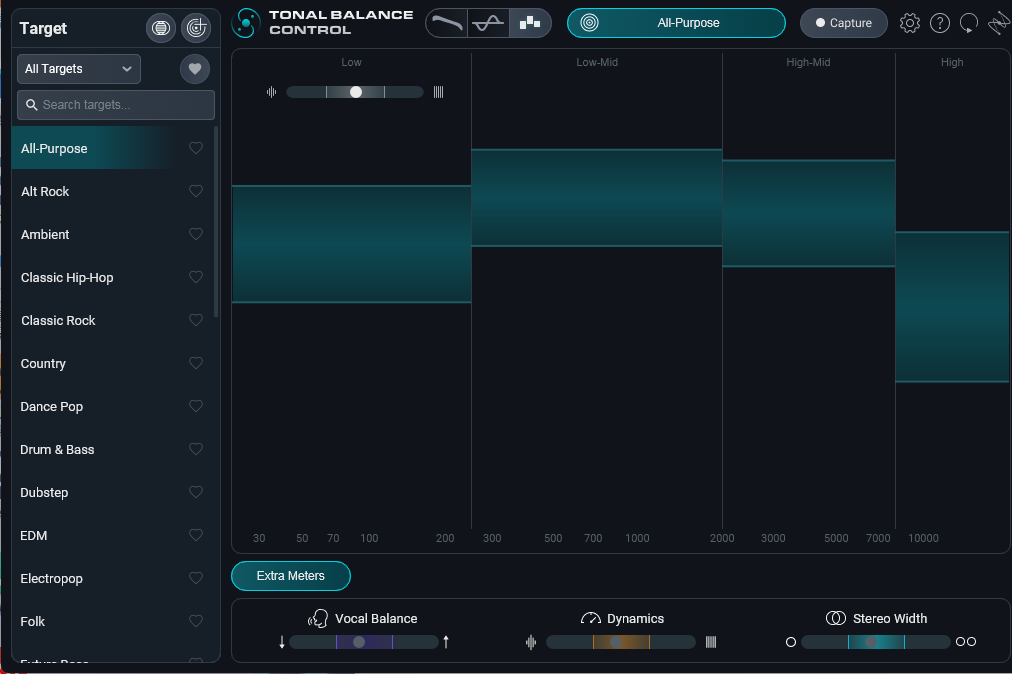Select the Drum & Bass target

(113, 449)
